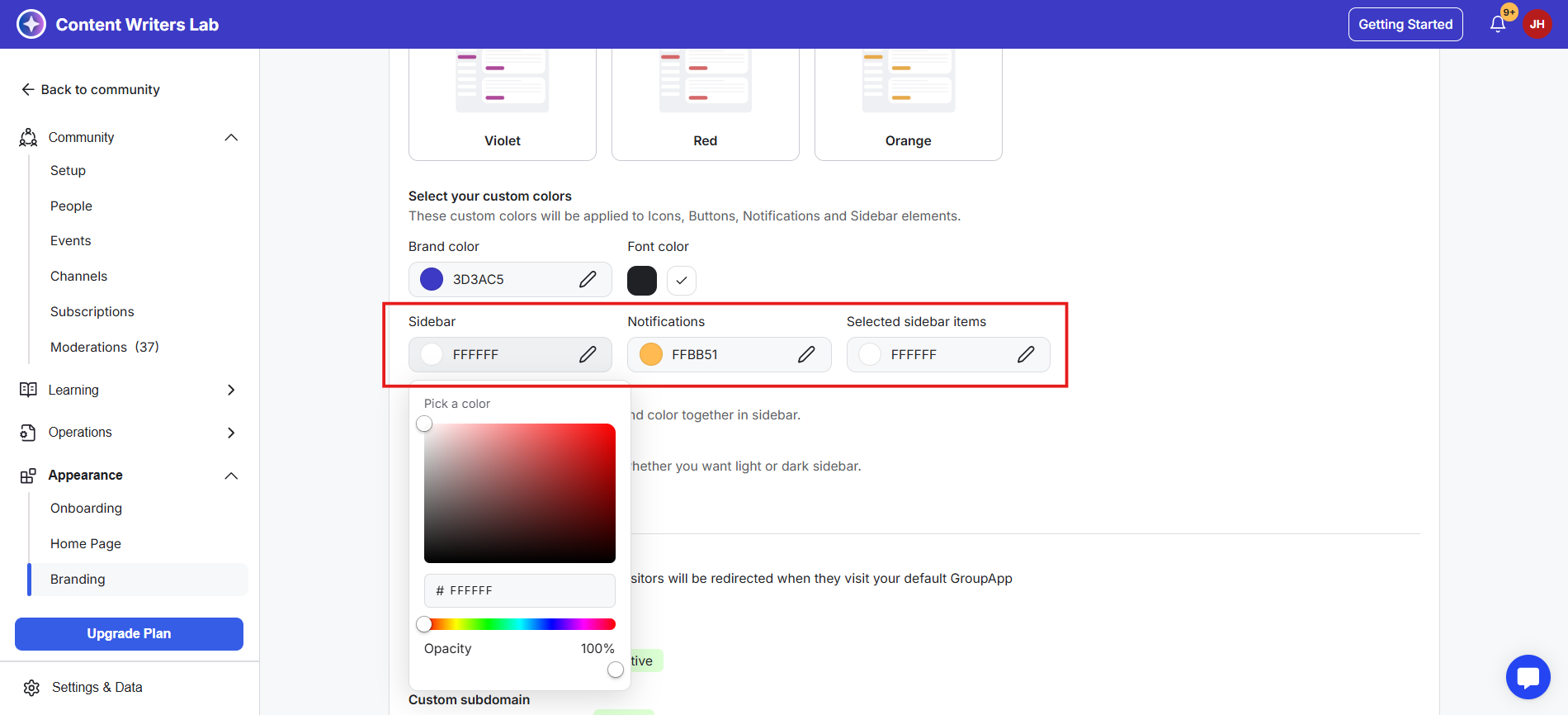Image resolution: width=1568 pixels, height=715 pixels.
Task: Open the JH user avatar menu
Action: 1537,24
